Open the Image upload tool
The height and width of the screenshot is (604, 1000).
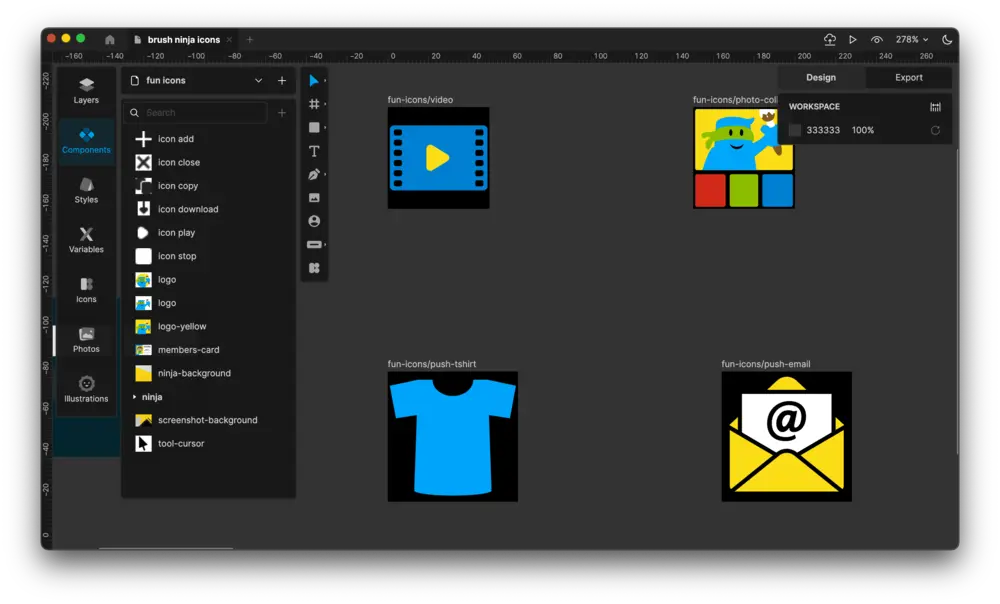tap(314, 197)
